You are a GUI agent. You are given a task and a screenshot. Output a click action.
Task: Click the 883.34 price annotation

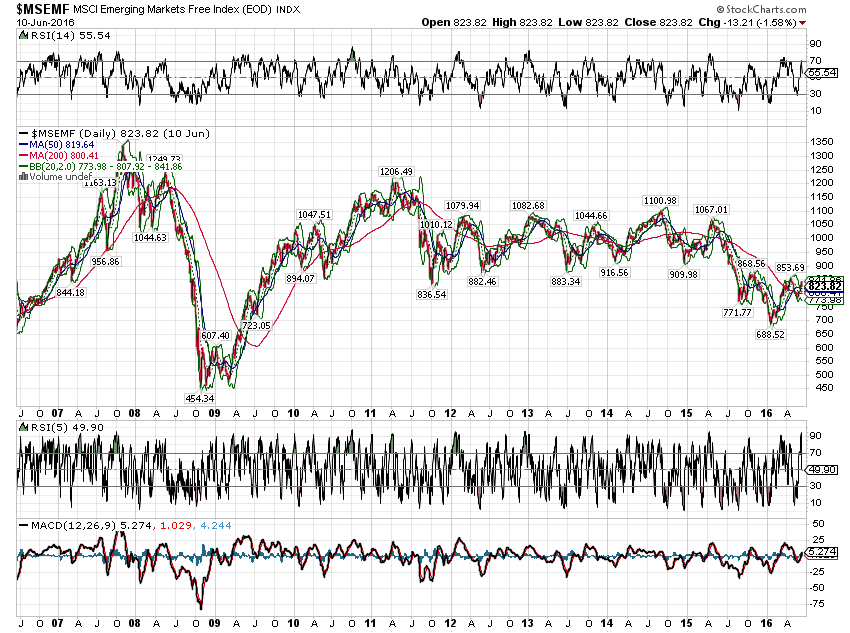(x=565, y=281)
